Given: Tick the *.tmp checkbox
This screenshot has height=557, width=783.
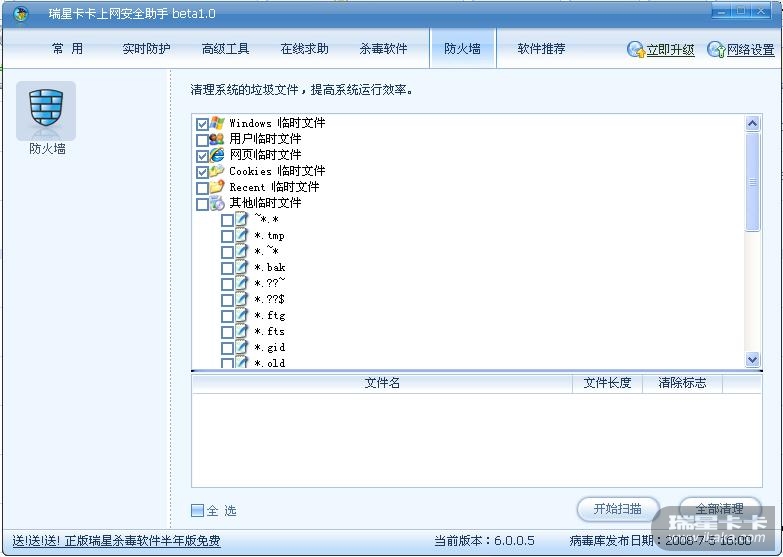Looking at the screenshot, I should (x=227, y=236).
